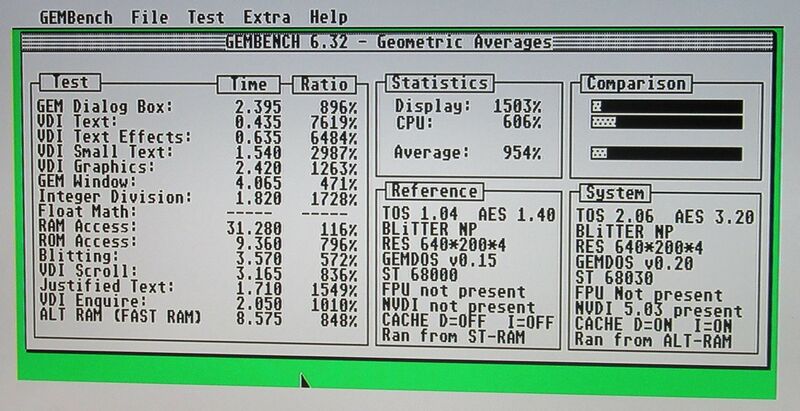Viewport: 800px width, 411px height.
Task: Select the GEM Window test row
Action: [x=197, y=182]
